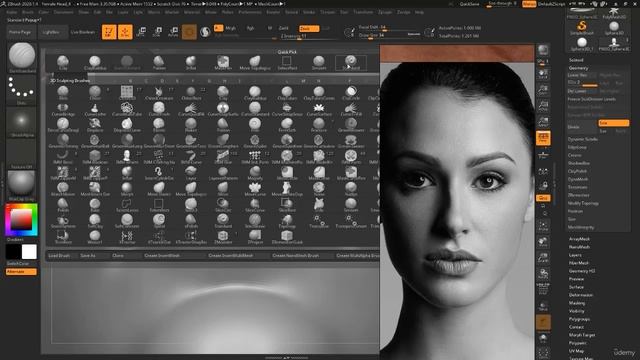The width and height of the screenshot is (640, 360).
Task: Expand the Polygroups subpalette
Action: point(579,319)
